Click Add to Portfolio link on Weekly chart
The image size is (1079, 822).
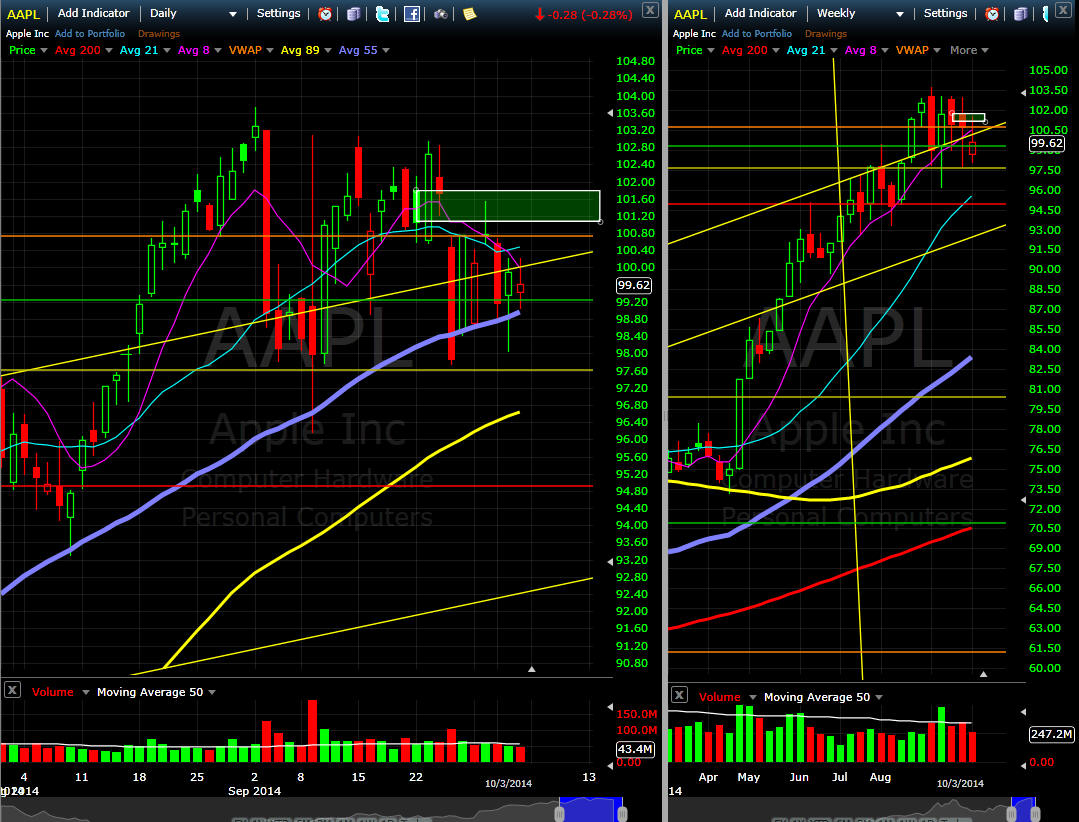click(757, 33)
